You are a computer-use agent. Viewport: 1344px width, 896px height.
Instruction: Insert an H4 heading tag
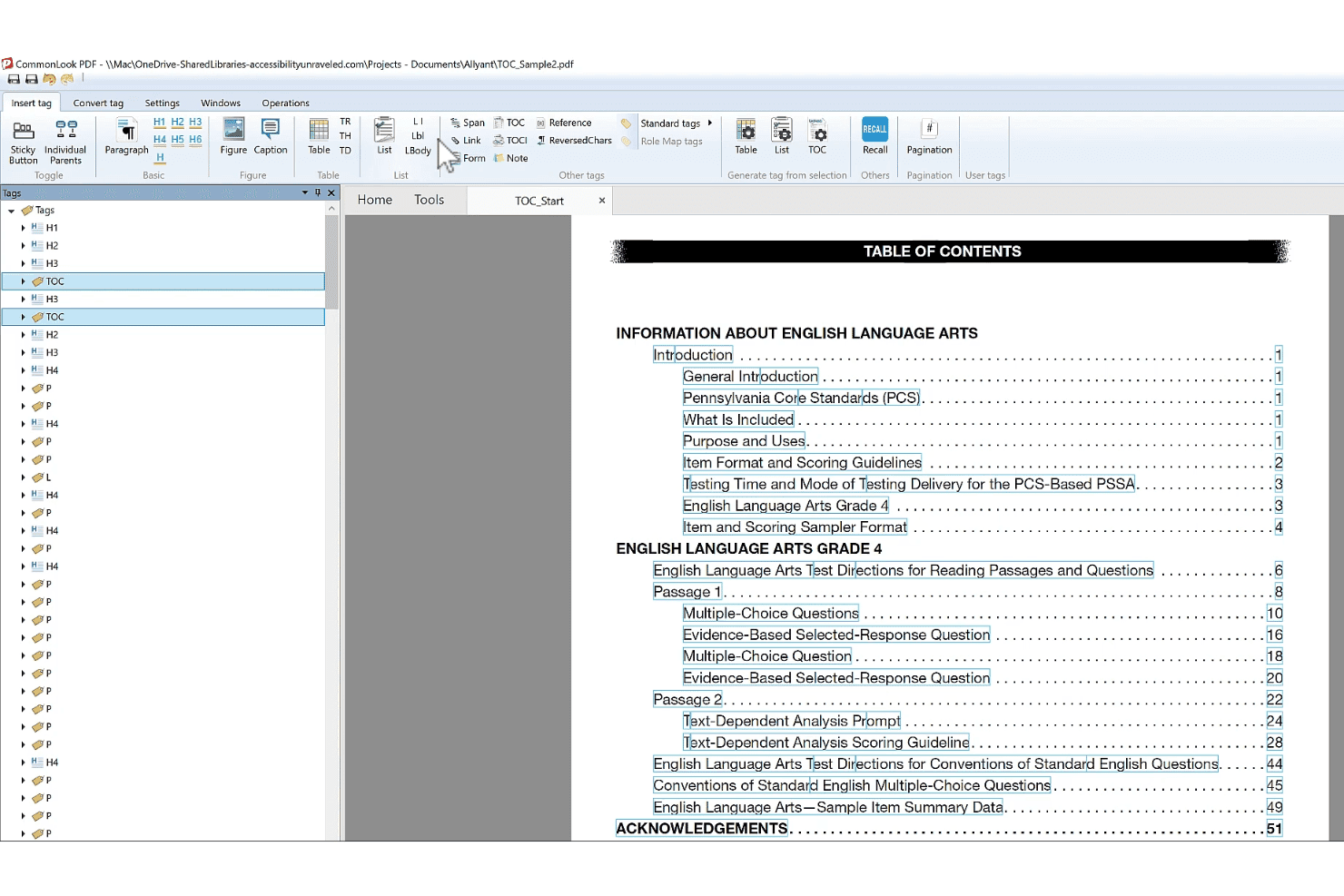click(x=160, y=139)
